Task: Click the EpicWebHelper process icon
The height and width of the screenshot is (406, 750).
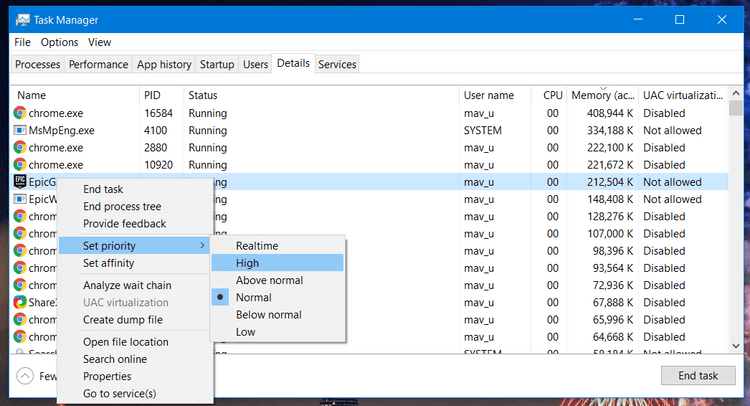Action: 20,199
